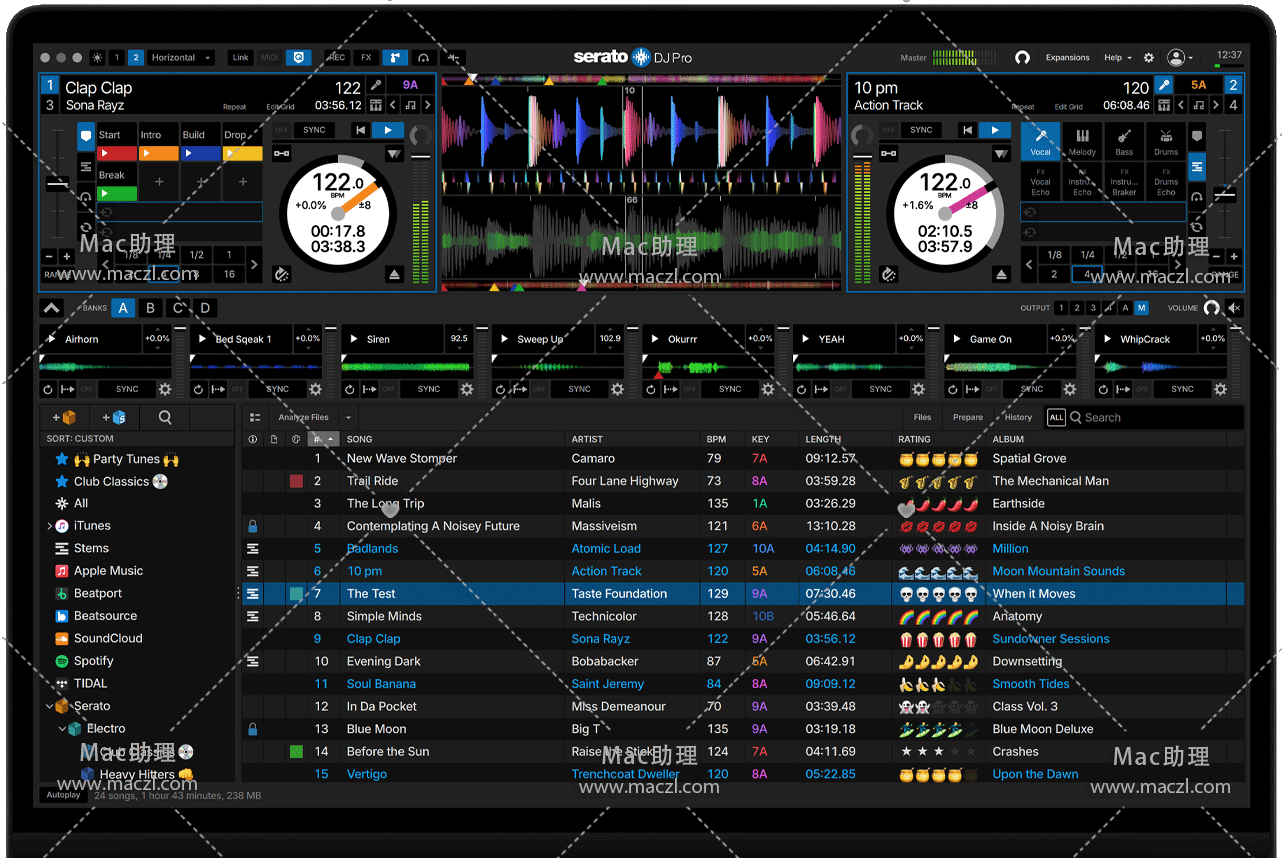Click the Drums stem pad
Image resolution: width=1282 pixels, height=858 pixels.
1165,141
